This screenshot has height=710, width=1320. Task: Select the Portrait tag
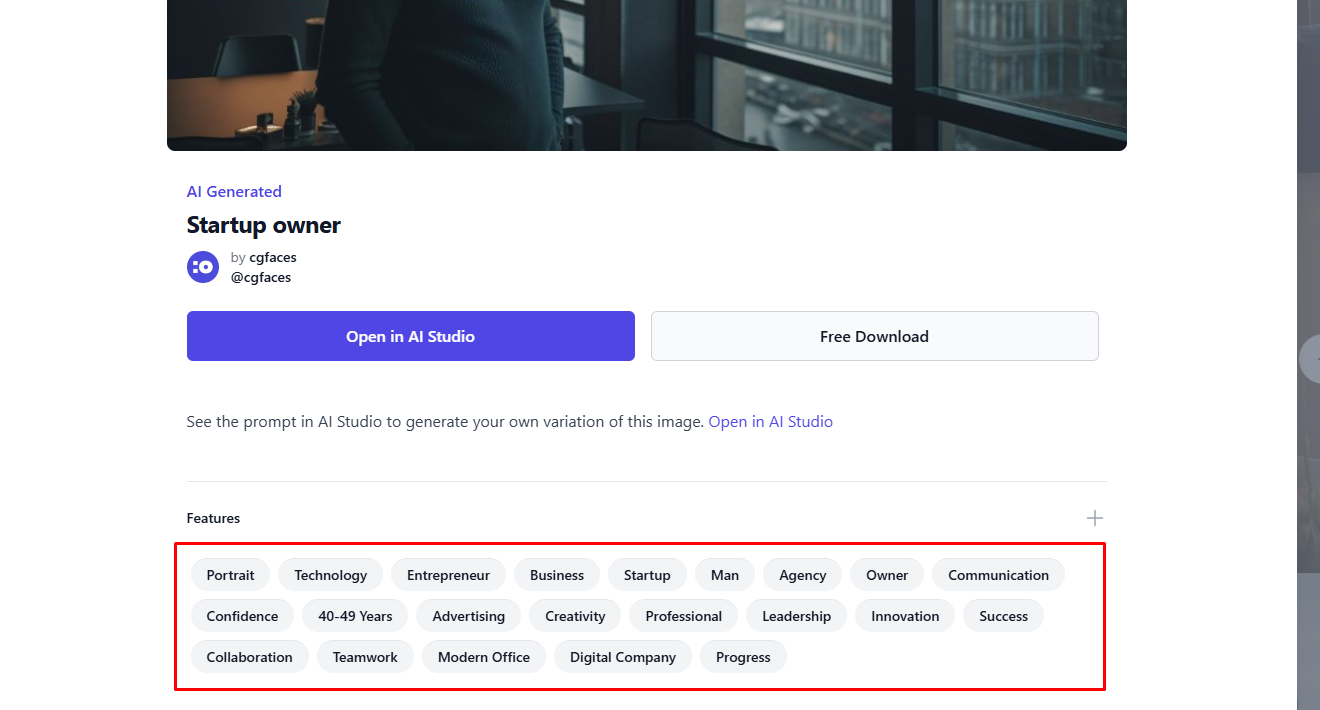pyautogui.click(x=230, y=575)
